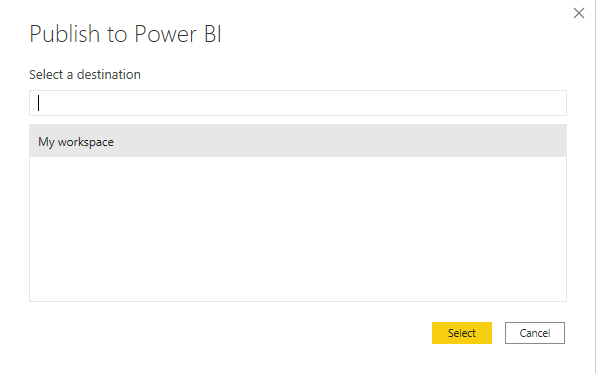
Task: Highlight the My workspace entry
Action: [298, 141]
